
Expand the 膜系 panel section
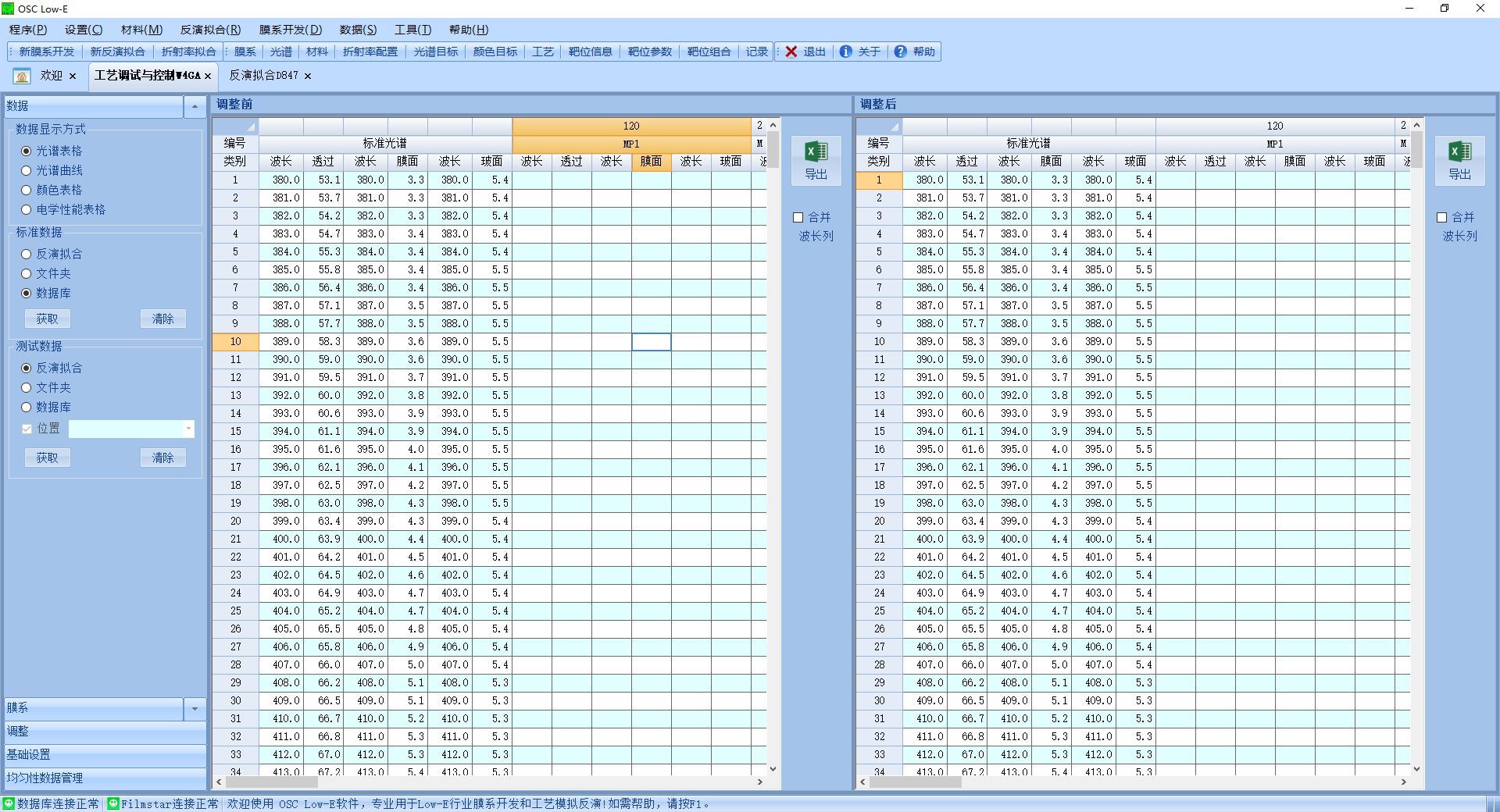(195, 708)
